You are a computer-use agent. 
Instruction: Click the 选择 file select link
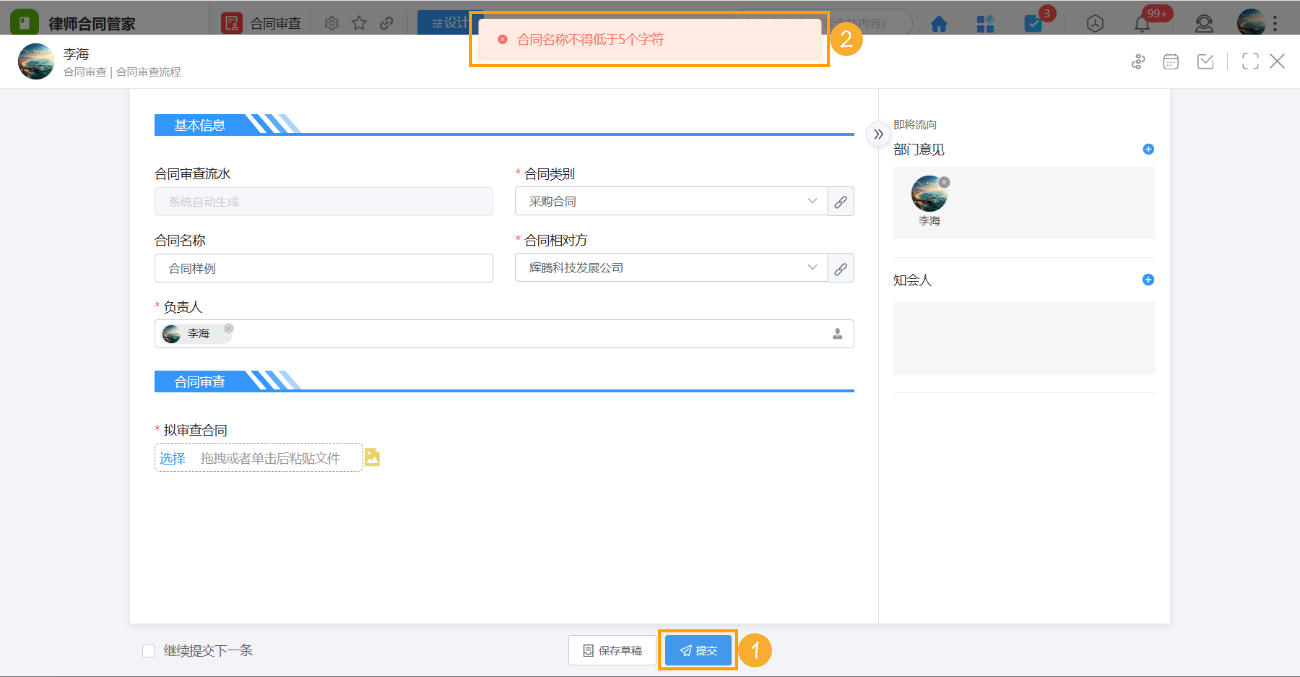pos(172,458)
